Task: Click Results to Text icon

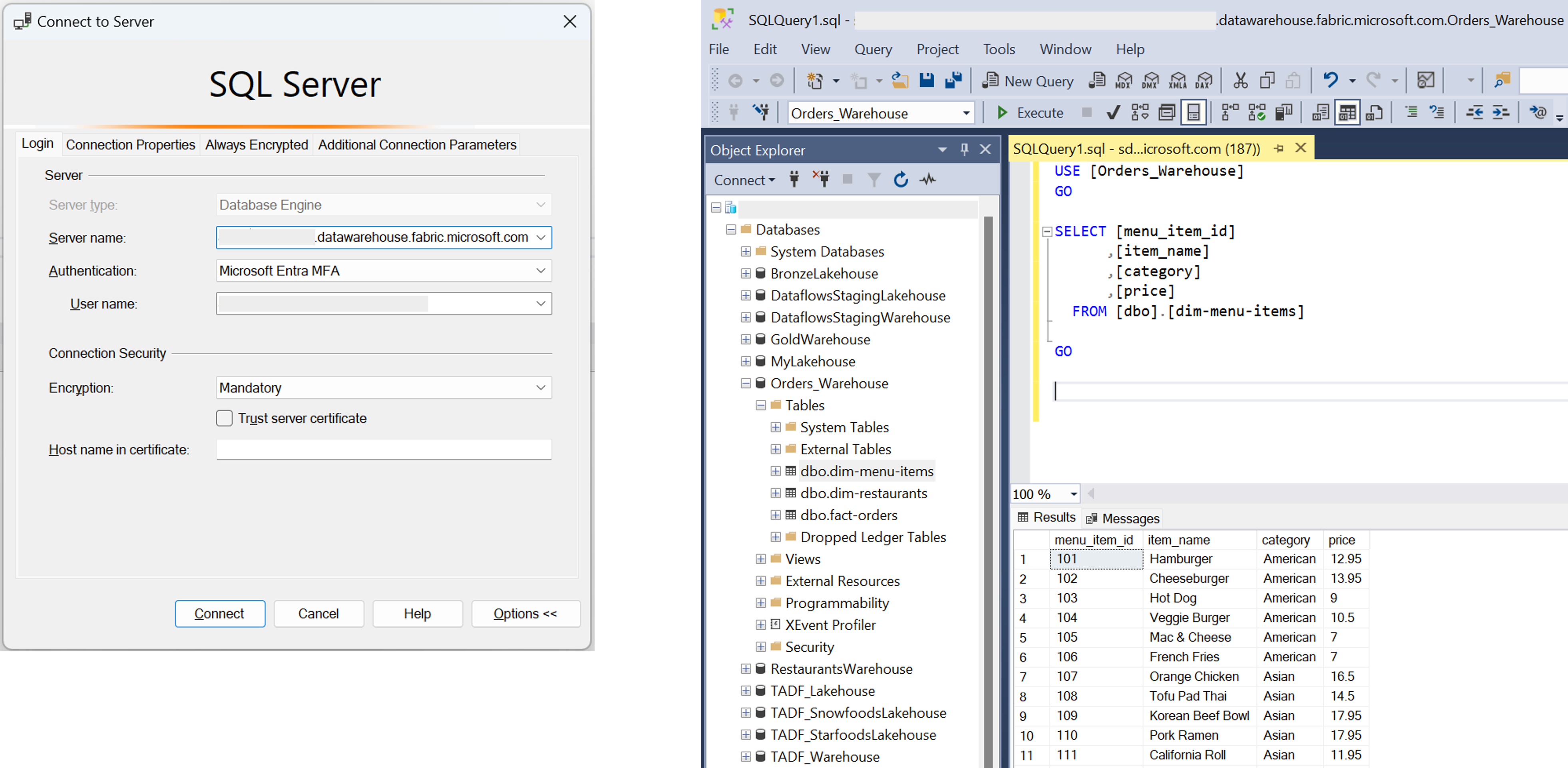Action: [x=1320, y=113]
